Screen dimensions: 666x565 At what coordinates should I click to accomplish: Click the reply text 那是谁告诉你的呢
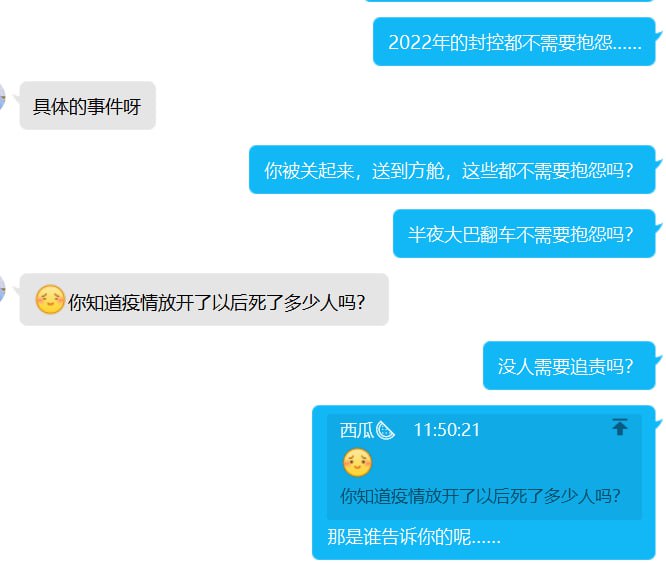tap(414, 537)
